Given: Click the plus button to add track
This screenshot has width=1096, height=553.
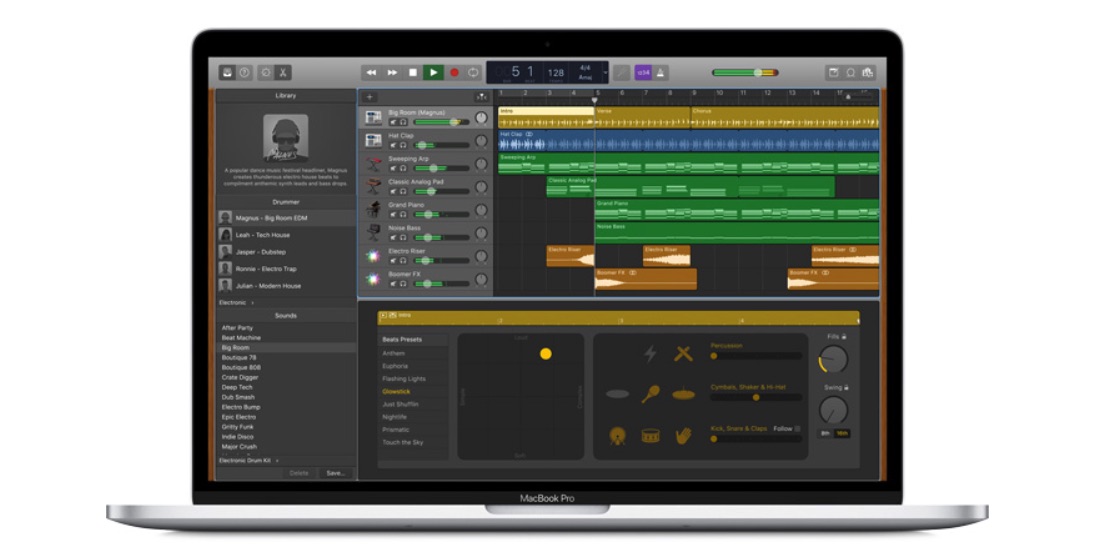Looking at the screenshot, I should point(369,97).
